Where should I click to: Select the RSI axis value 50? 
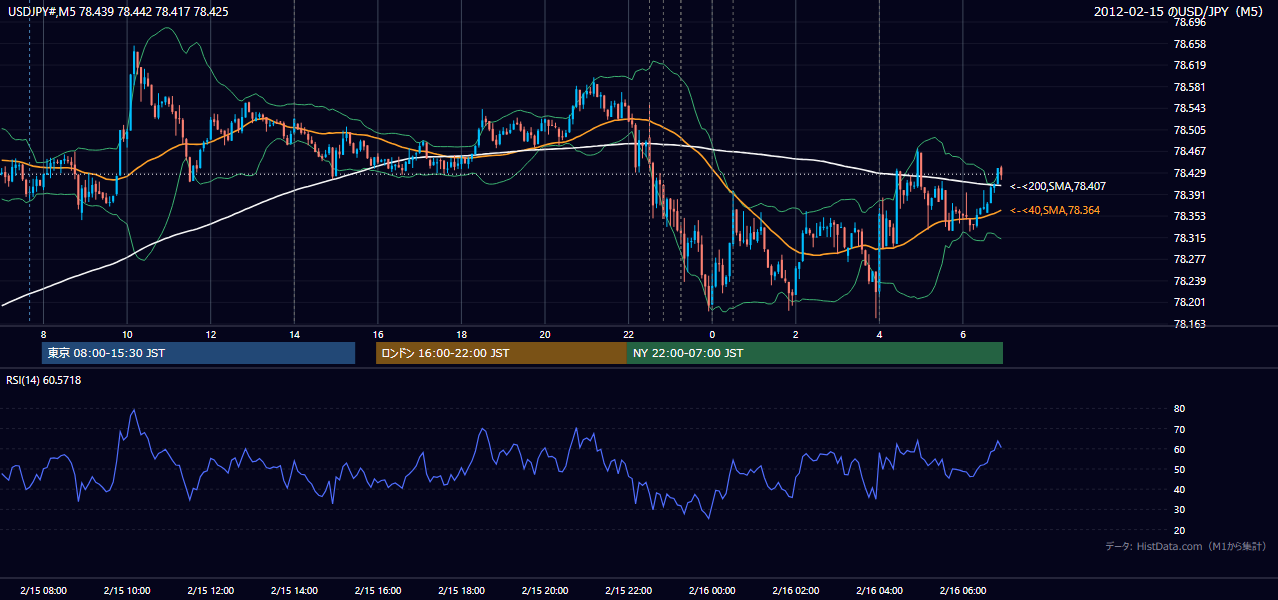pyautogui.click(x=1179, y=469)
